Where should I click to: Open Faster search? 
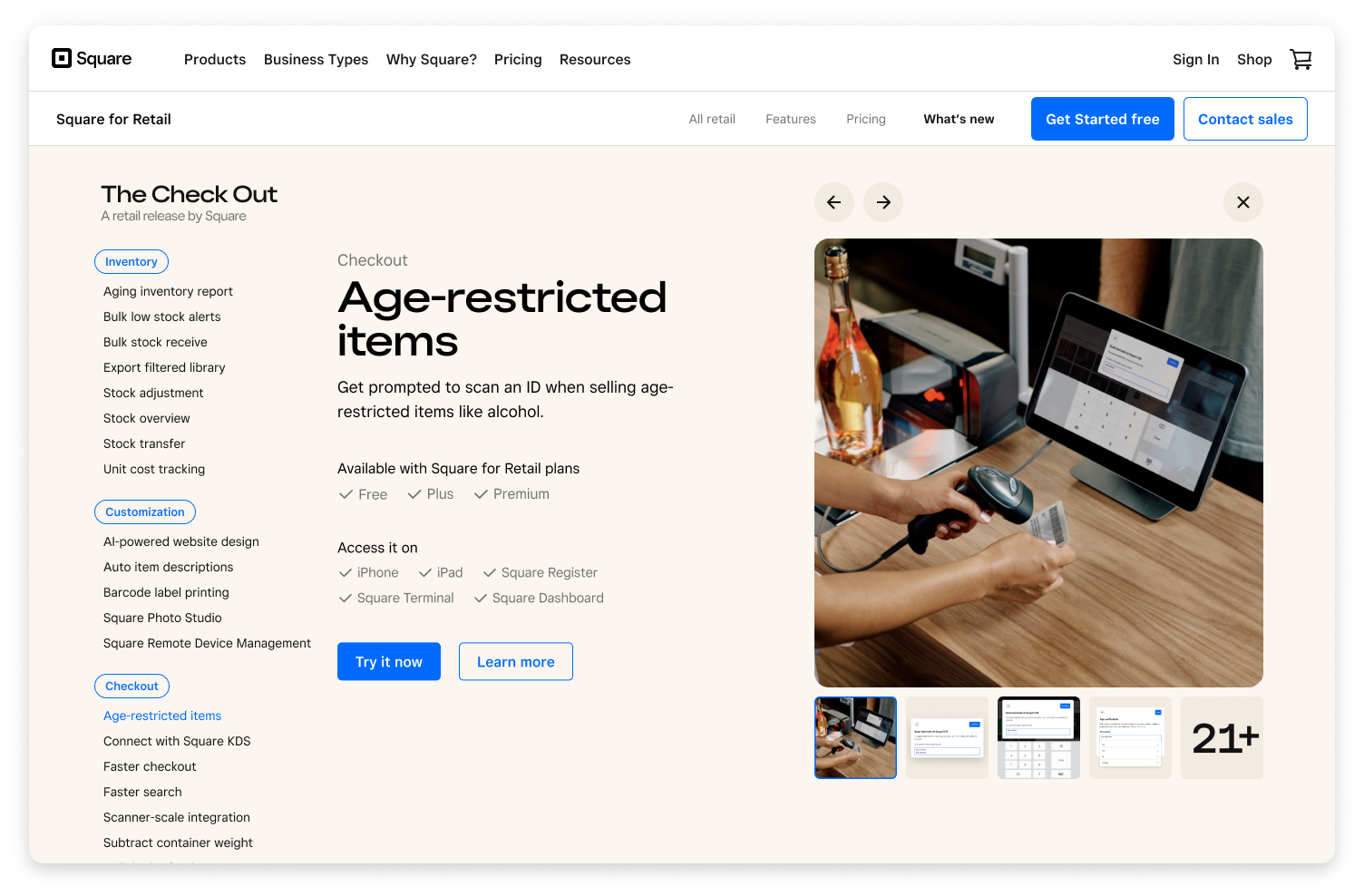(x=142, y=792)
